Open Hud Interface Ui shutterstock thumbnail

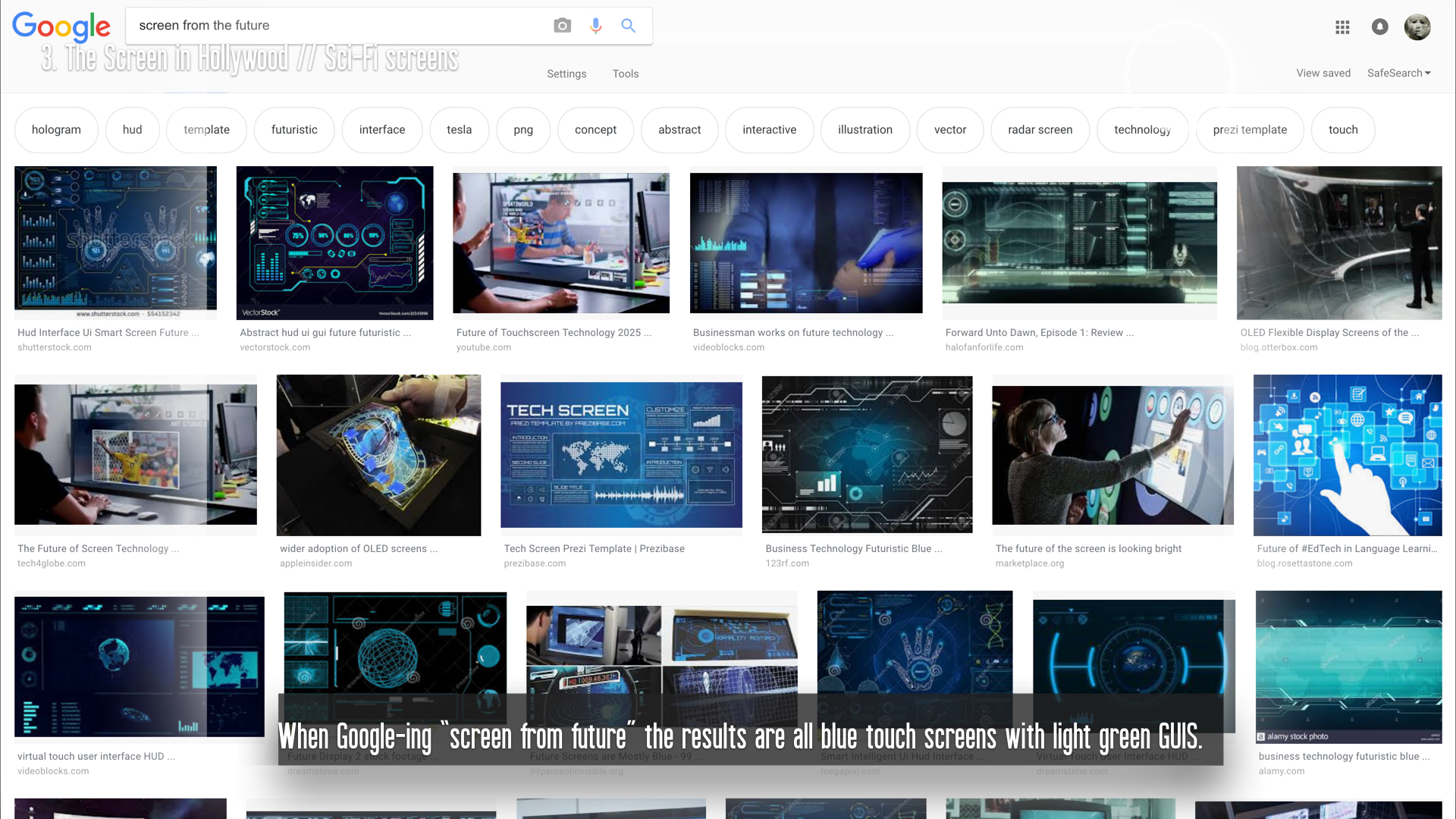115,243
